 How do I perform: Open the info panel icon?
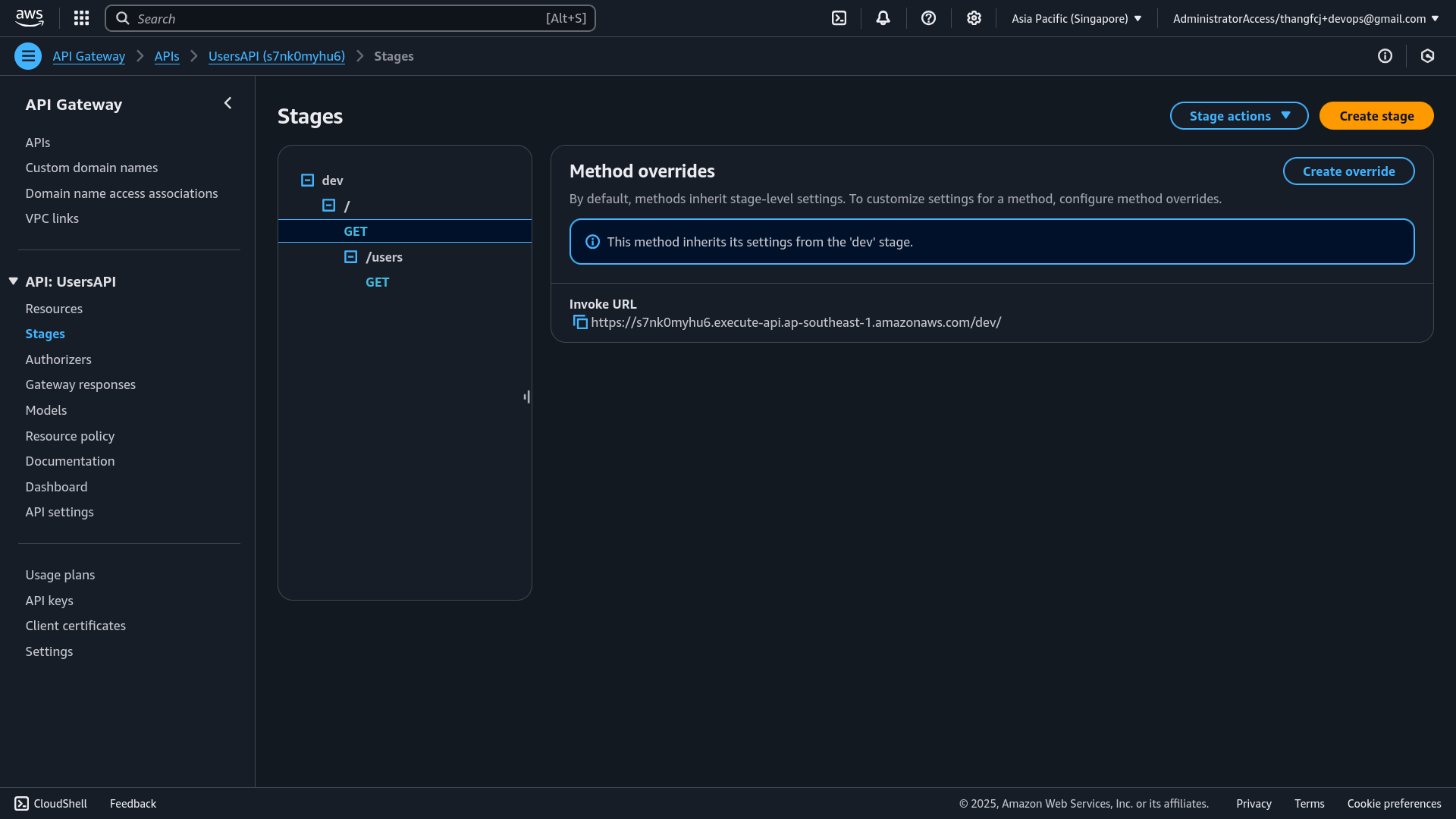coord(1385,56)
